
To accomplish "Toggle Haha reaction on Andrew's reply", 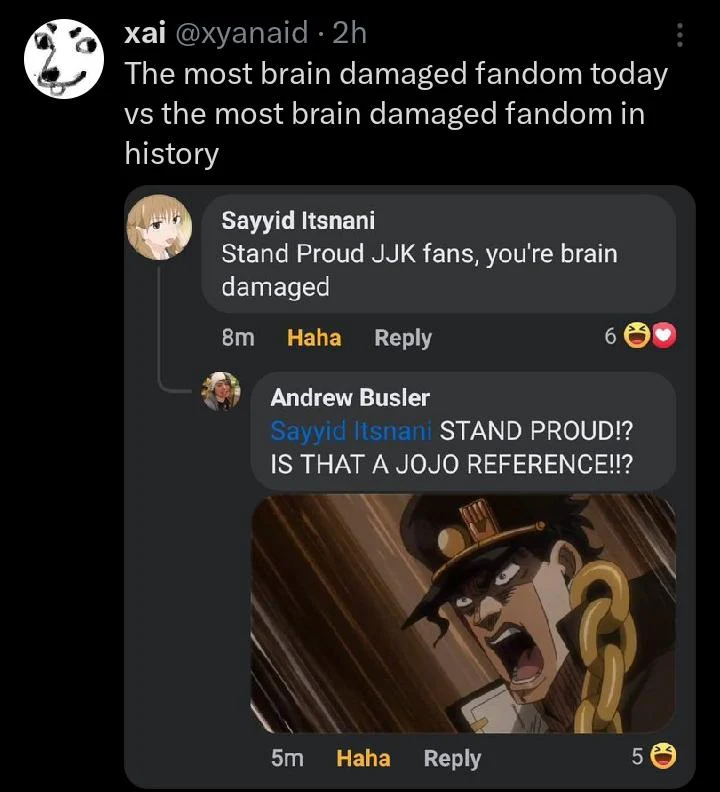I will [x=363, y=758].
